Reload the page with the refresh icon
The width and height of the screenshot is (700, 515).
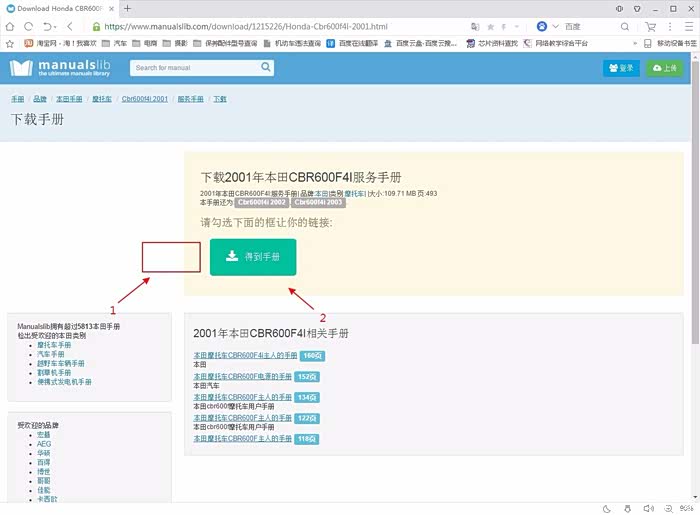point(29,27)
